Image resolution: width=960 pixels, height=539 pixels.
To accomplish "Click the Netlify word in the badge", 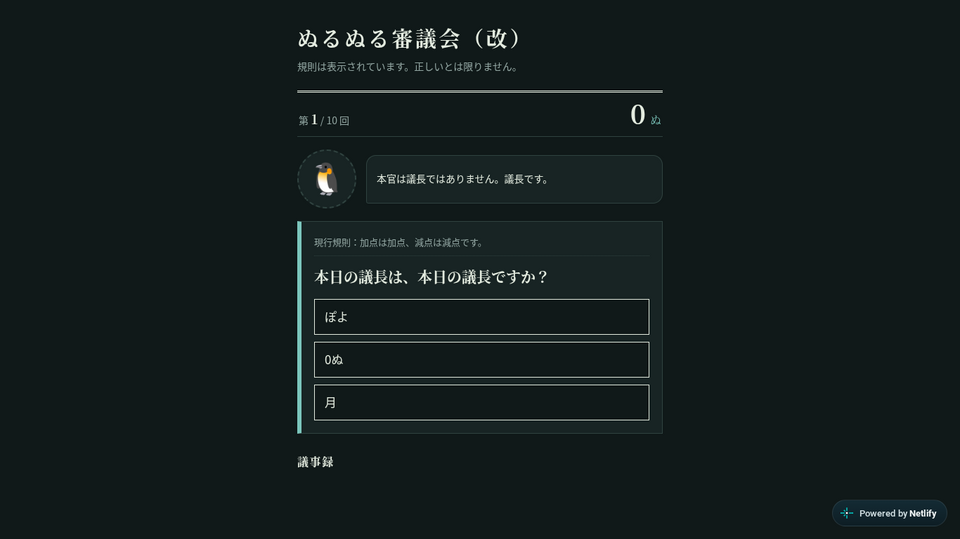I will click(923, 513).
